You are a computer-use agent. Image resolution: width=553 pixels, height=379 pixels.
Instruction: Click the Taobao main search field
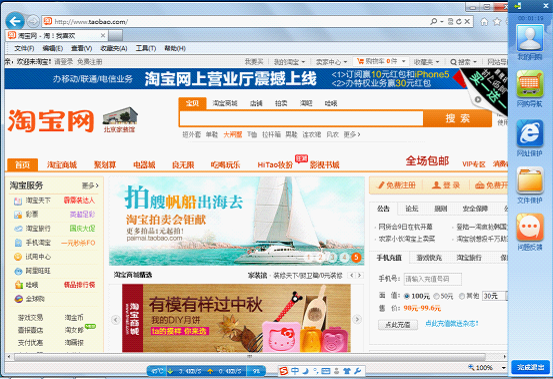[302, 118]
